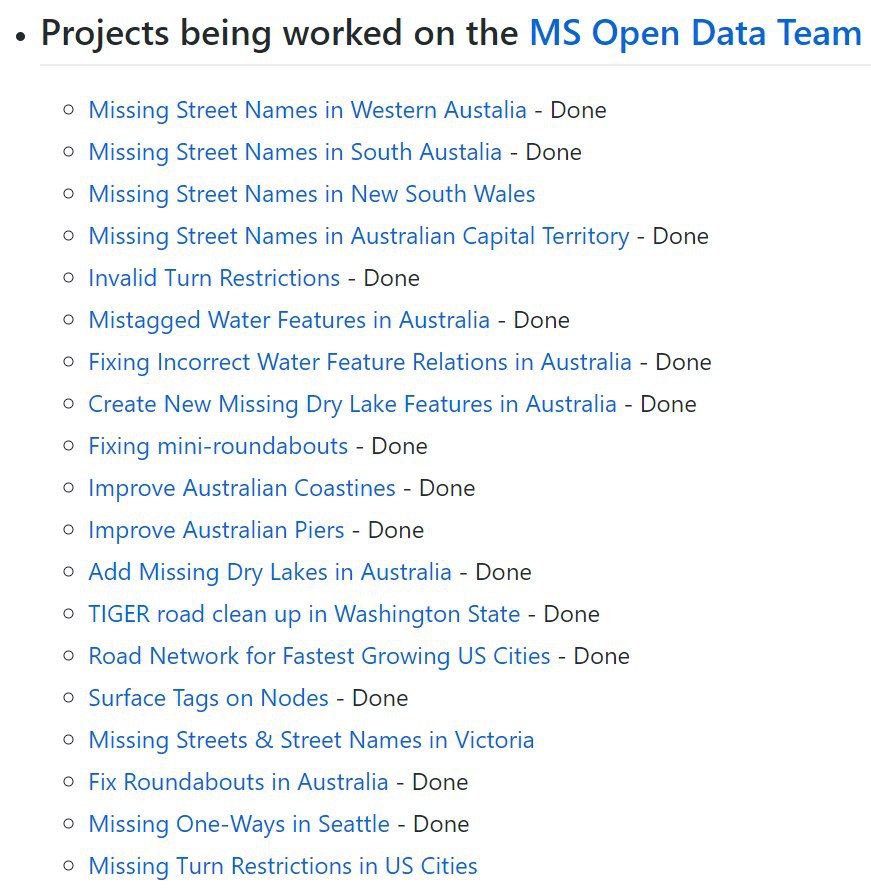871x890 pixels.
Task: Open the Improve Australian Coastines link
Action: pos(242,488)
